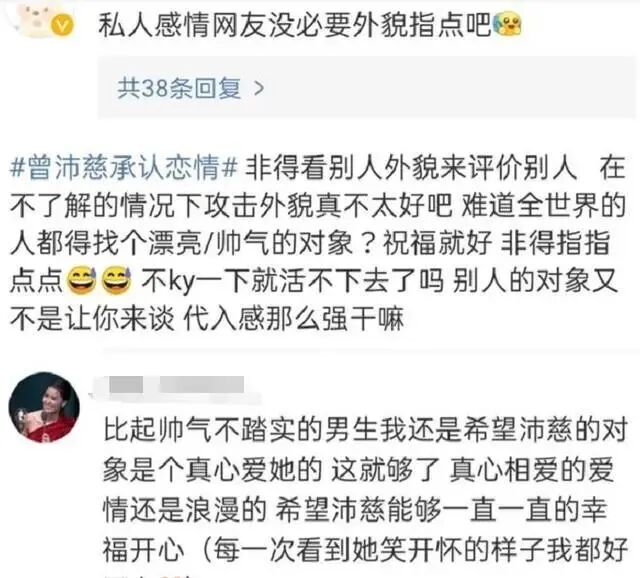Tap the text 象是个真心爱她的

click(x=212, y=470)
